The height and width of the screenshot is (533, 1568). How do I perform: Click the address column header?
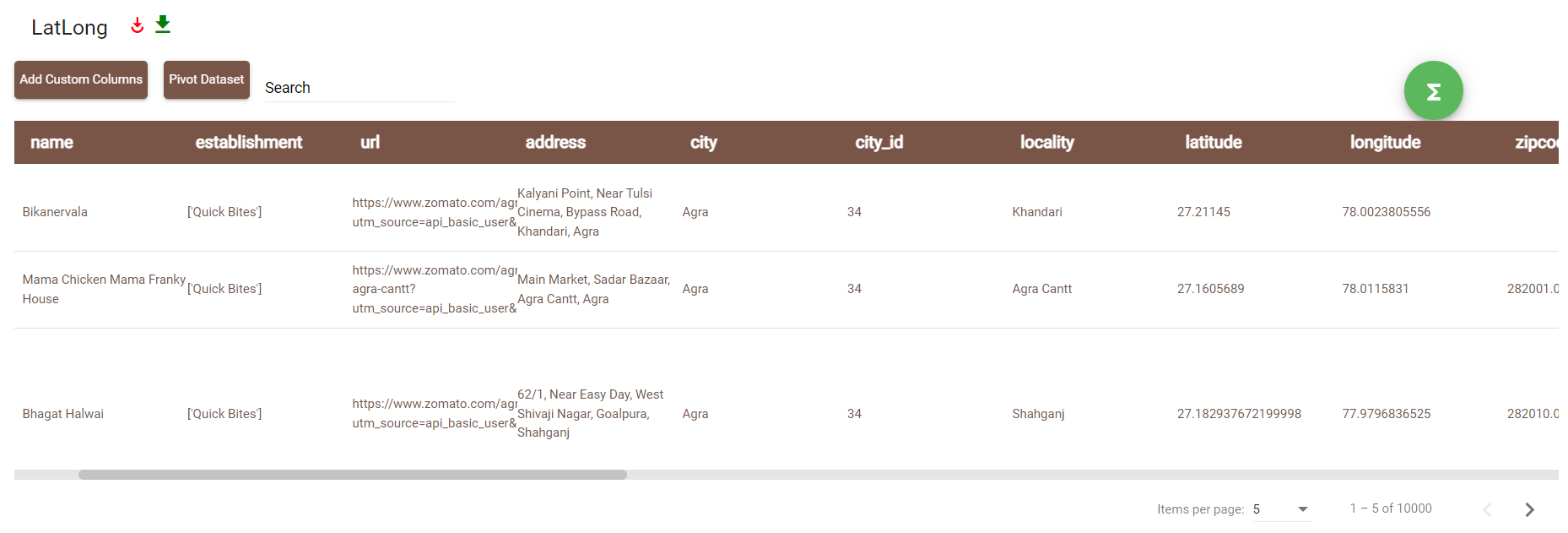coord(554,142)
